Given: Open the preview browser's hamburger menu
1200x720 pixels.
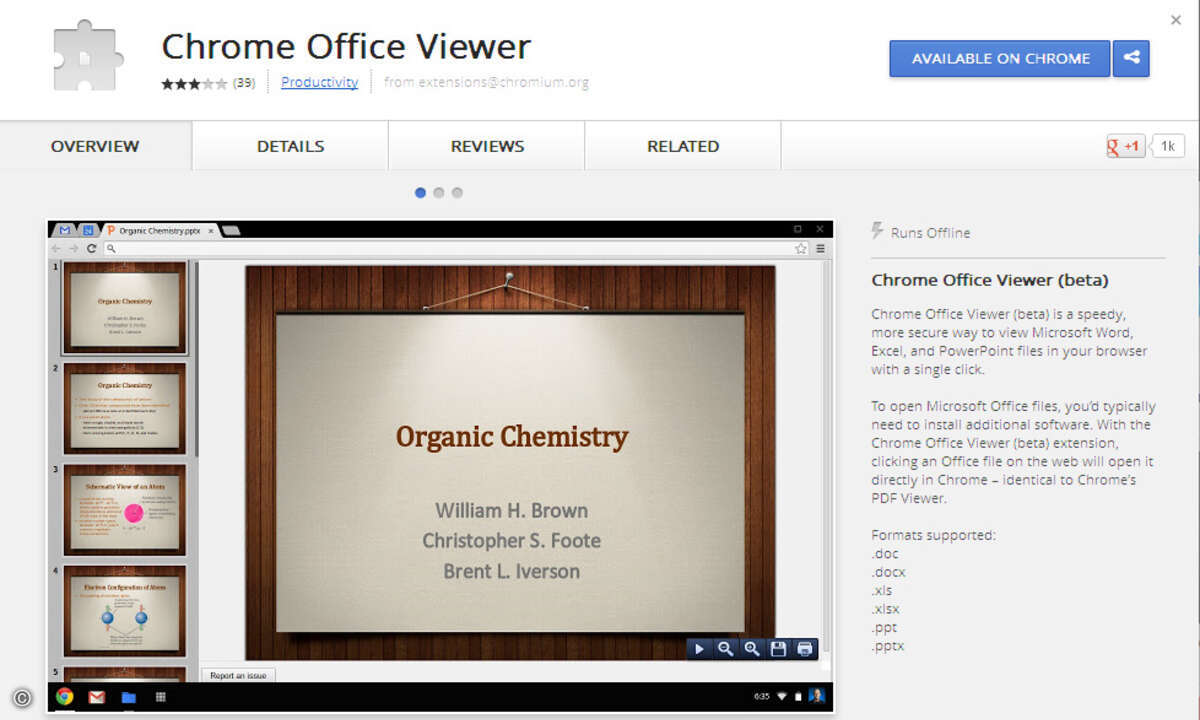Looking at the screenshot, I should [x=821, y=248].
